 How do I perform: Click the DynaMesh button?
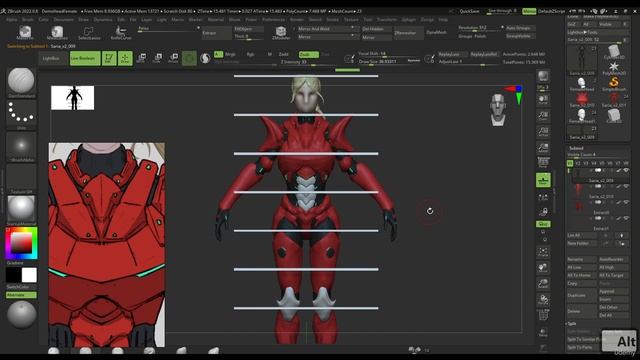pos(437,33)
